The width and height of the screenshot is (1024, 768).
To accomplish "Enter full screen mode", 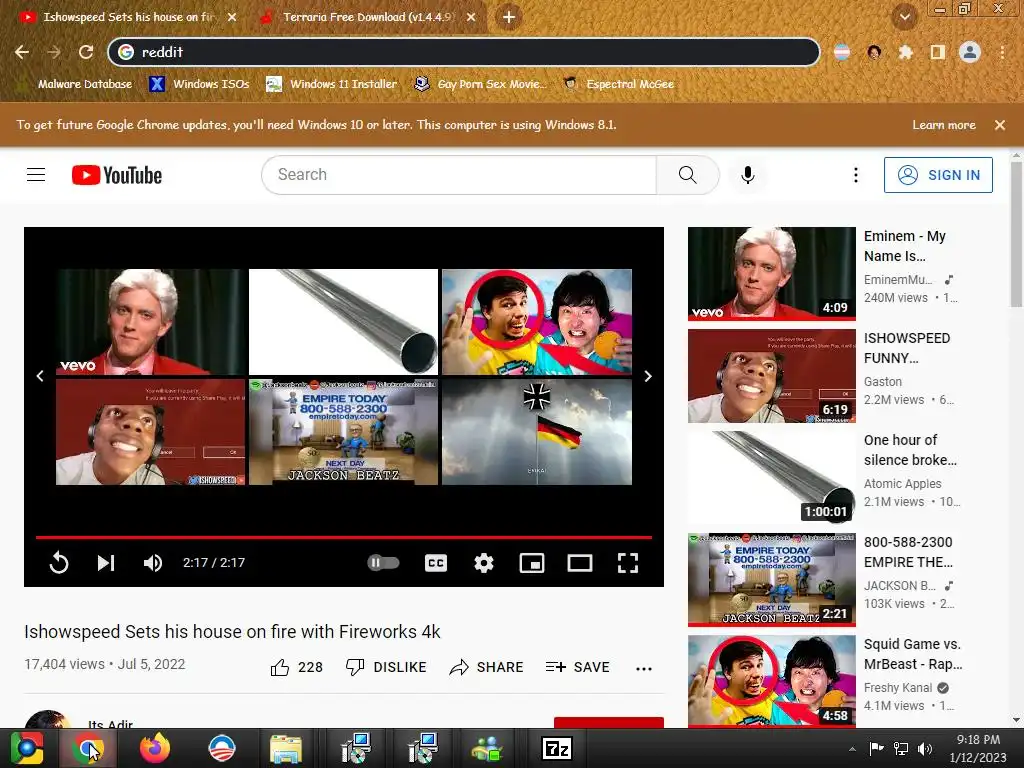I will coord(628,563).
